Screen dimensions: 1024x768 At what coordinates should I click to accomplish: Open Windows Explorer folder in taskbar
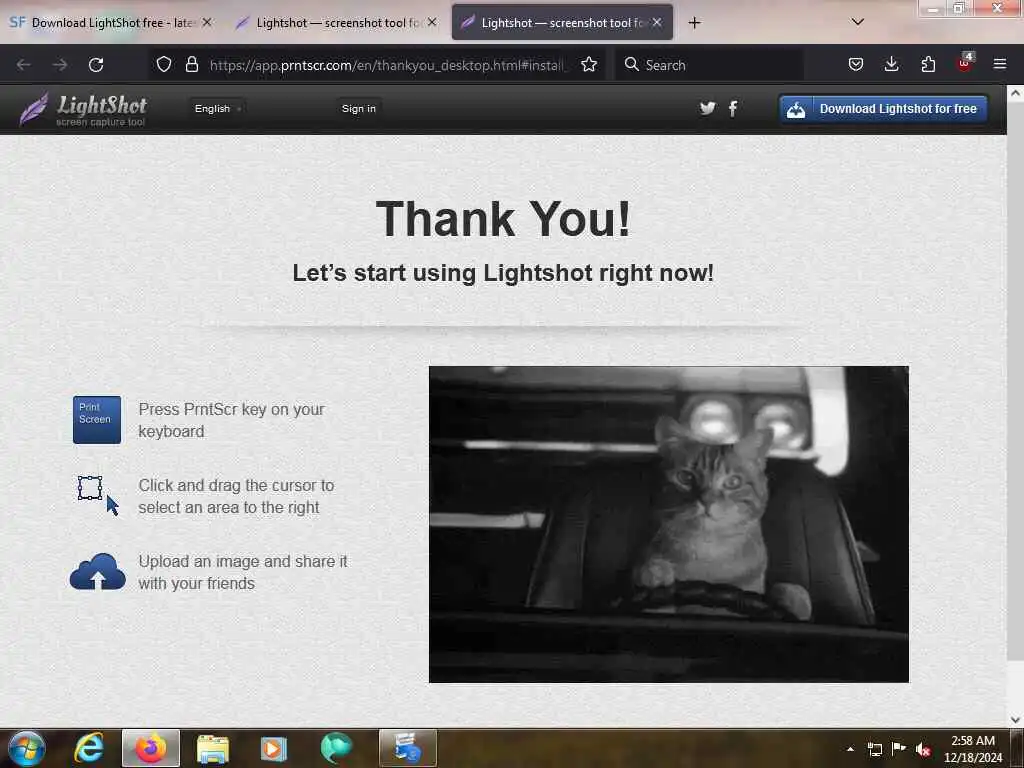coord(213,748)
